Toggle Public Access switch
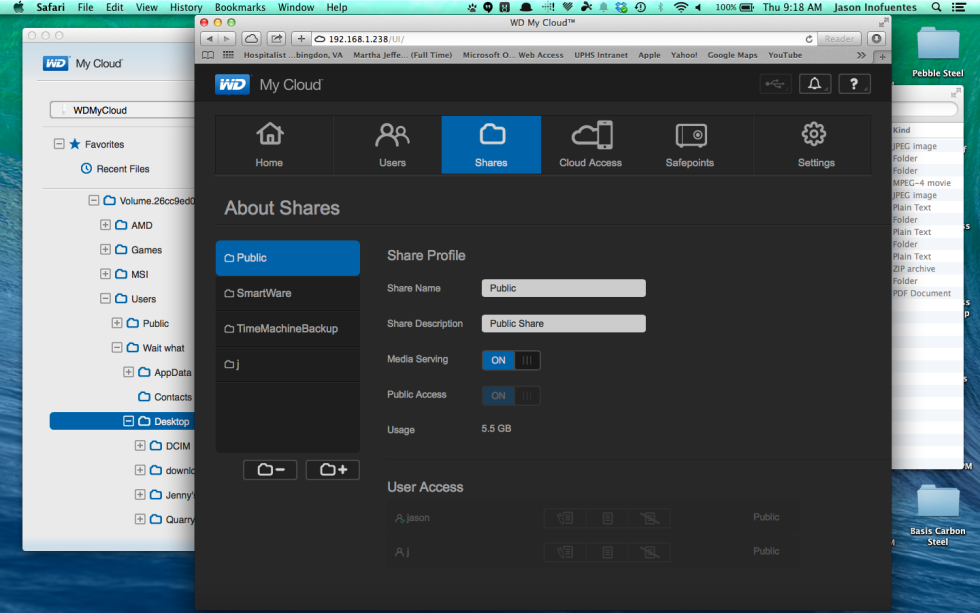 [x=511, y=395]
